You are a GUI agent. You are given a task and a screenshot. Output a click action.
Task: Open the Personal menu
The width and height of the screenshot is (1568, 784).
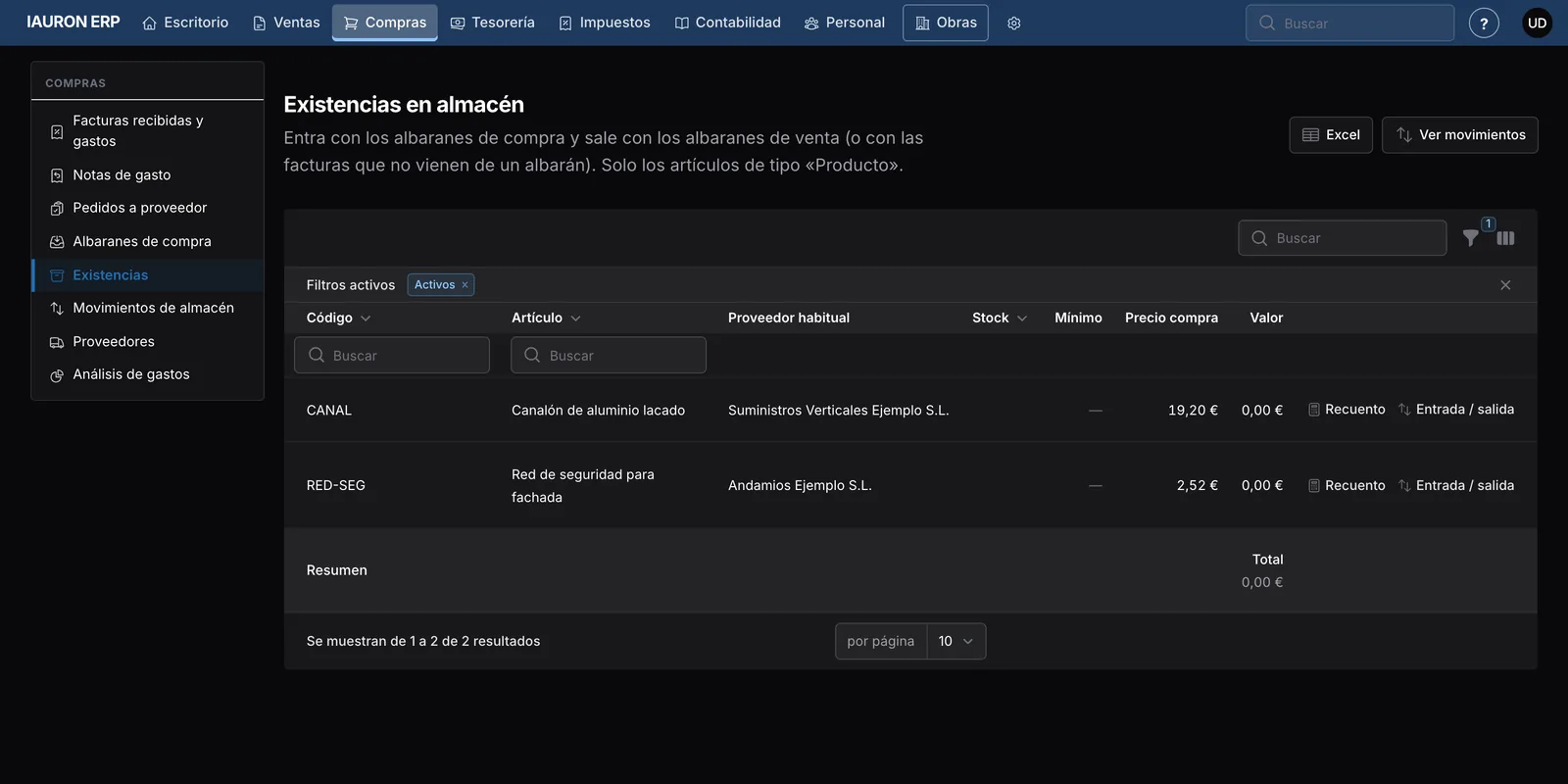coord(845,23)
